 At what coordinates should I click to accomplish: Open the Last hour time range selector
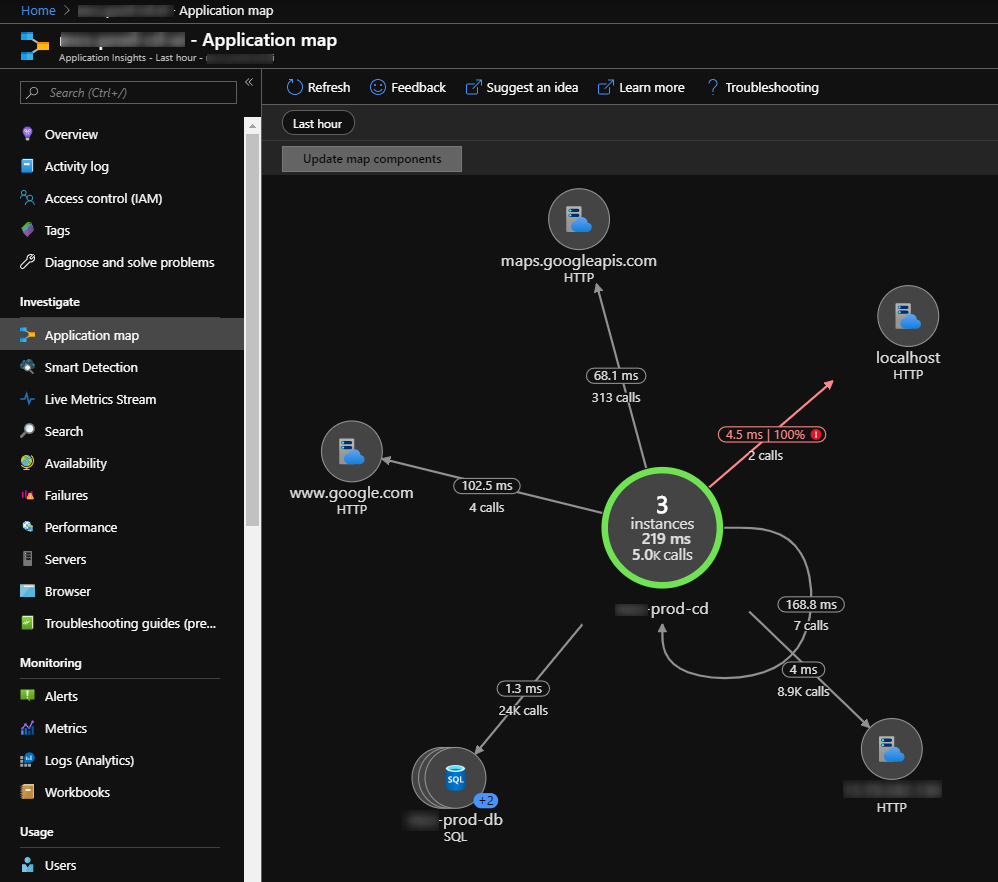tap(317, 124)
